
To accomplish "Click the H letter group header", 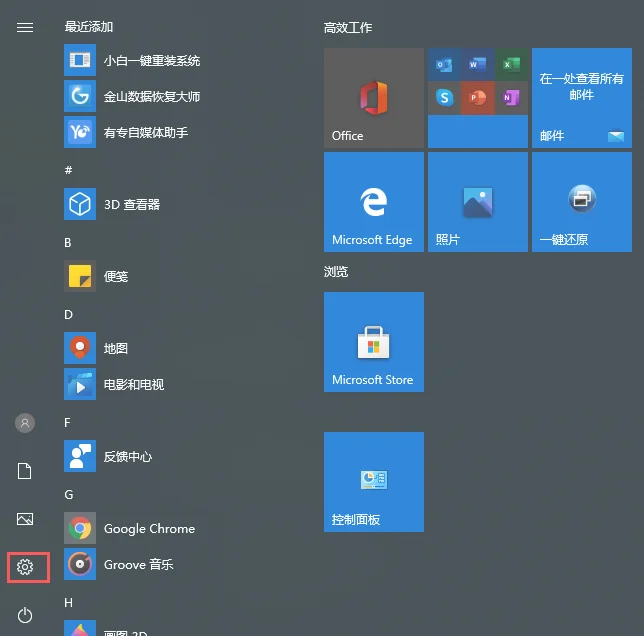I will 69,602.
